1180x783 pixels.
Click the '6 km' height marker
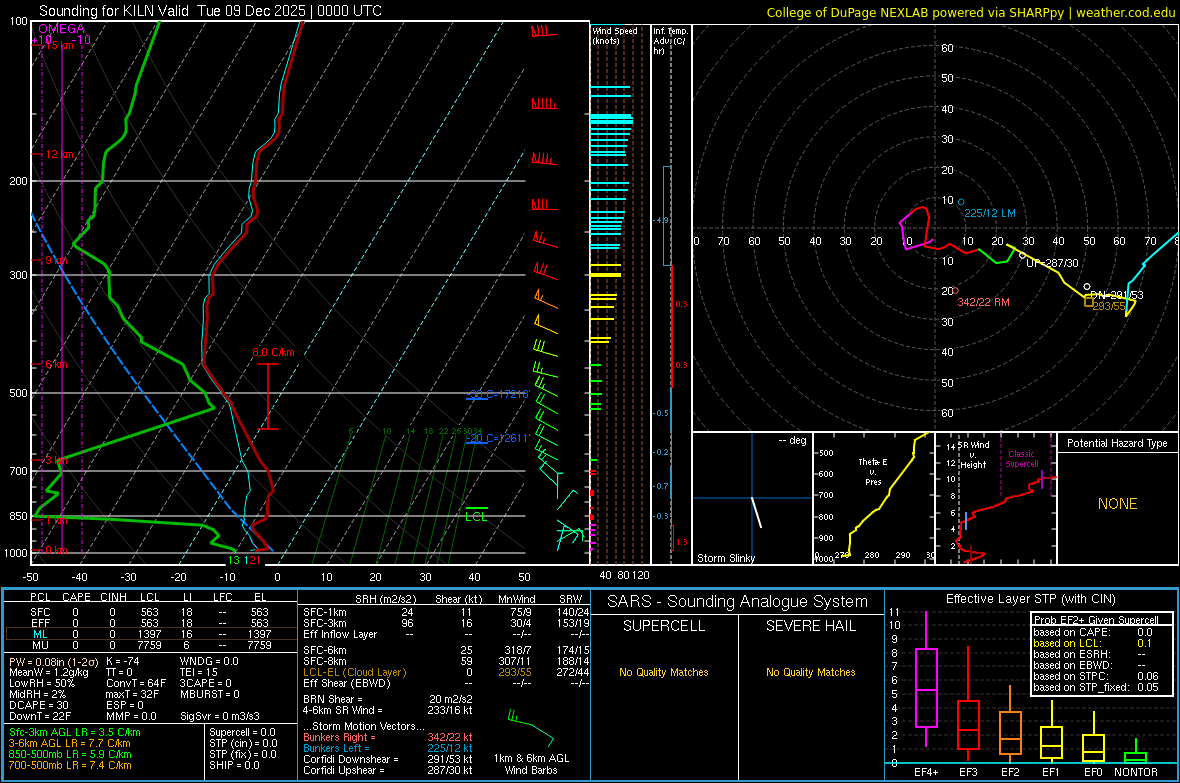[56, 364]
